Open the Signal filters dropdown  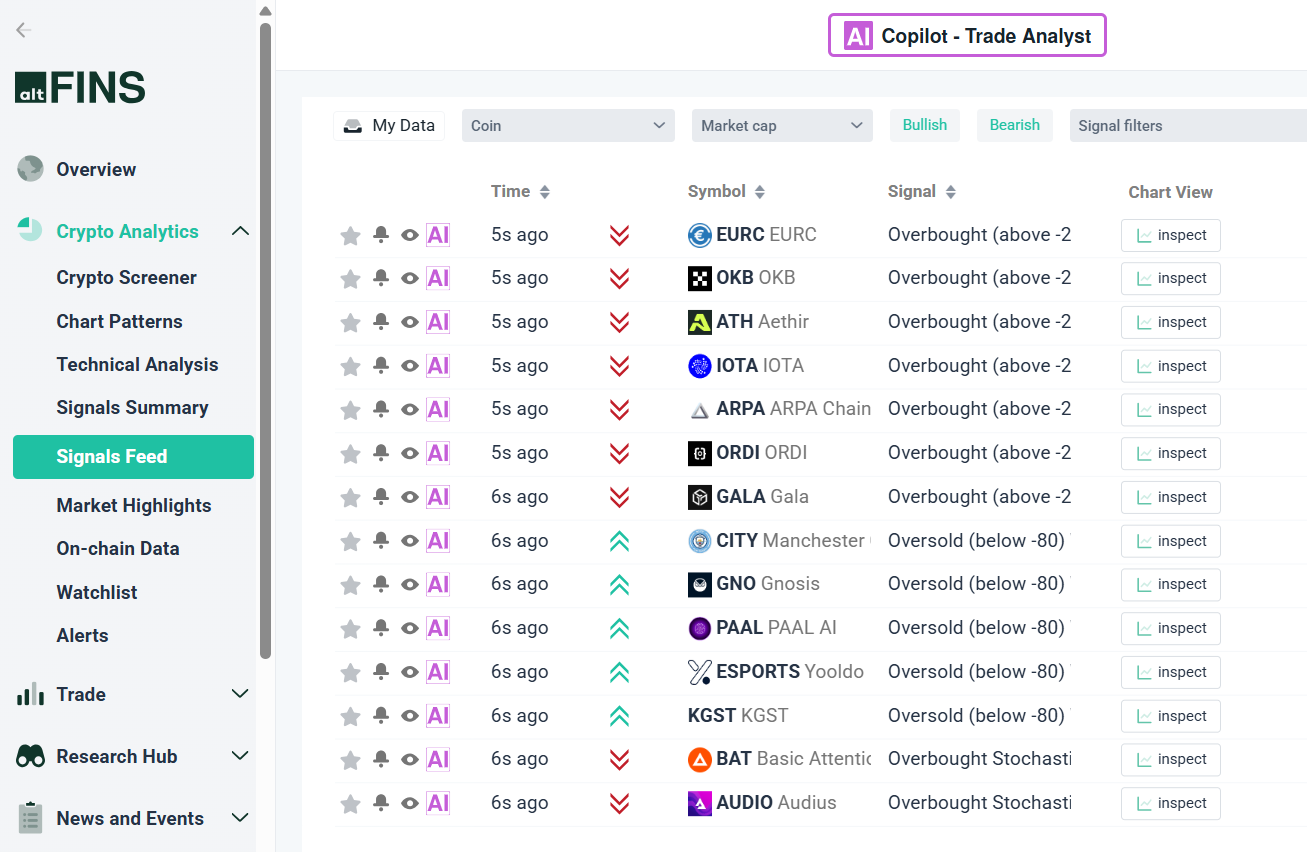pos(1188,126)
